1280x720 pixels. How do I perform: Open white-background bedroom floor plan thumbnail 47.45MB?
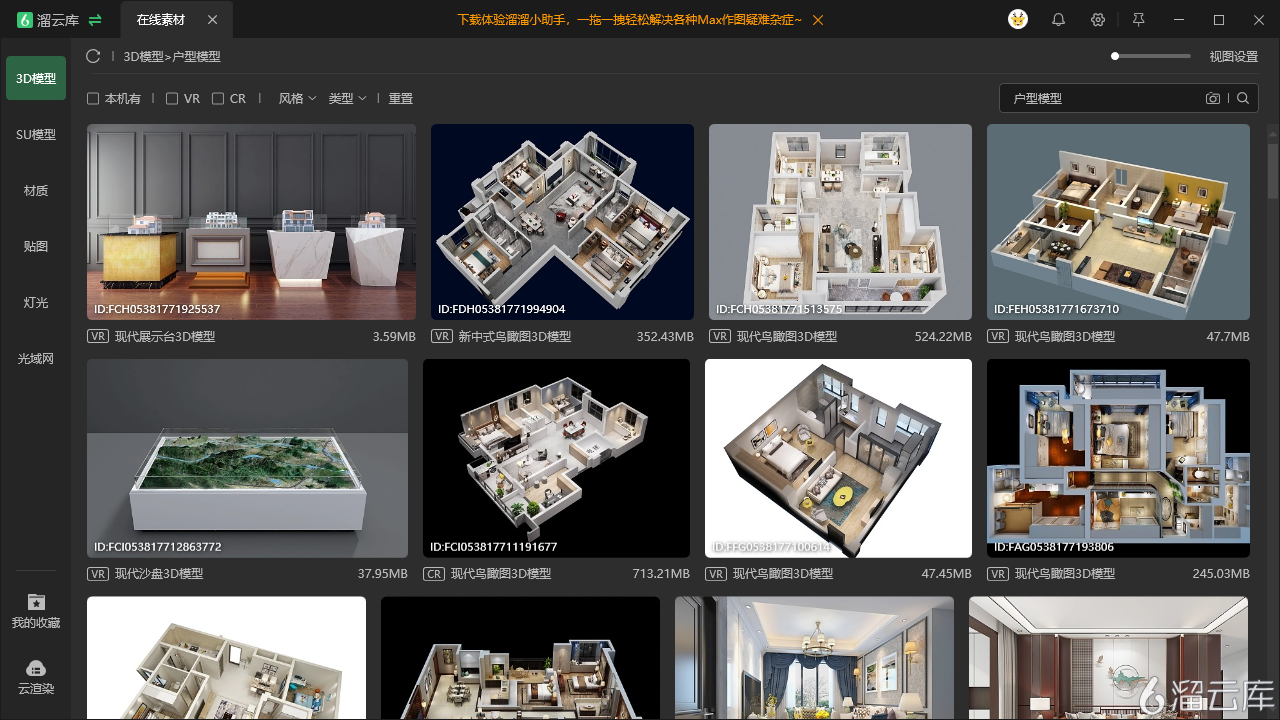[838, 458]
